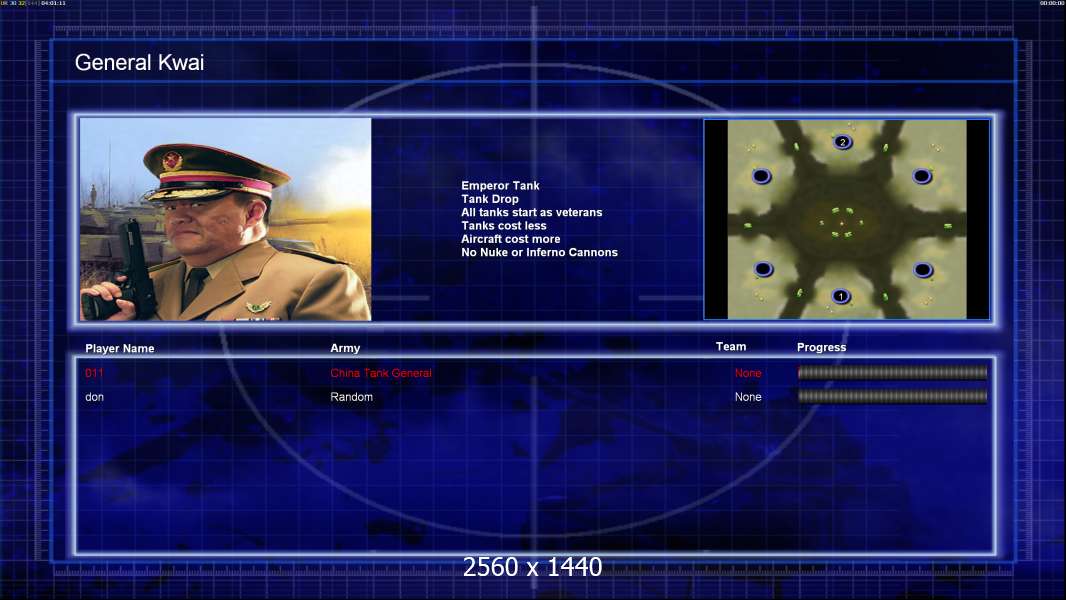
Task: Click the red "None" team value for 011
Action: (x=748, y=373)
